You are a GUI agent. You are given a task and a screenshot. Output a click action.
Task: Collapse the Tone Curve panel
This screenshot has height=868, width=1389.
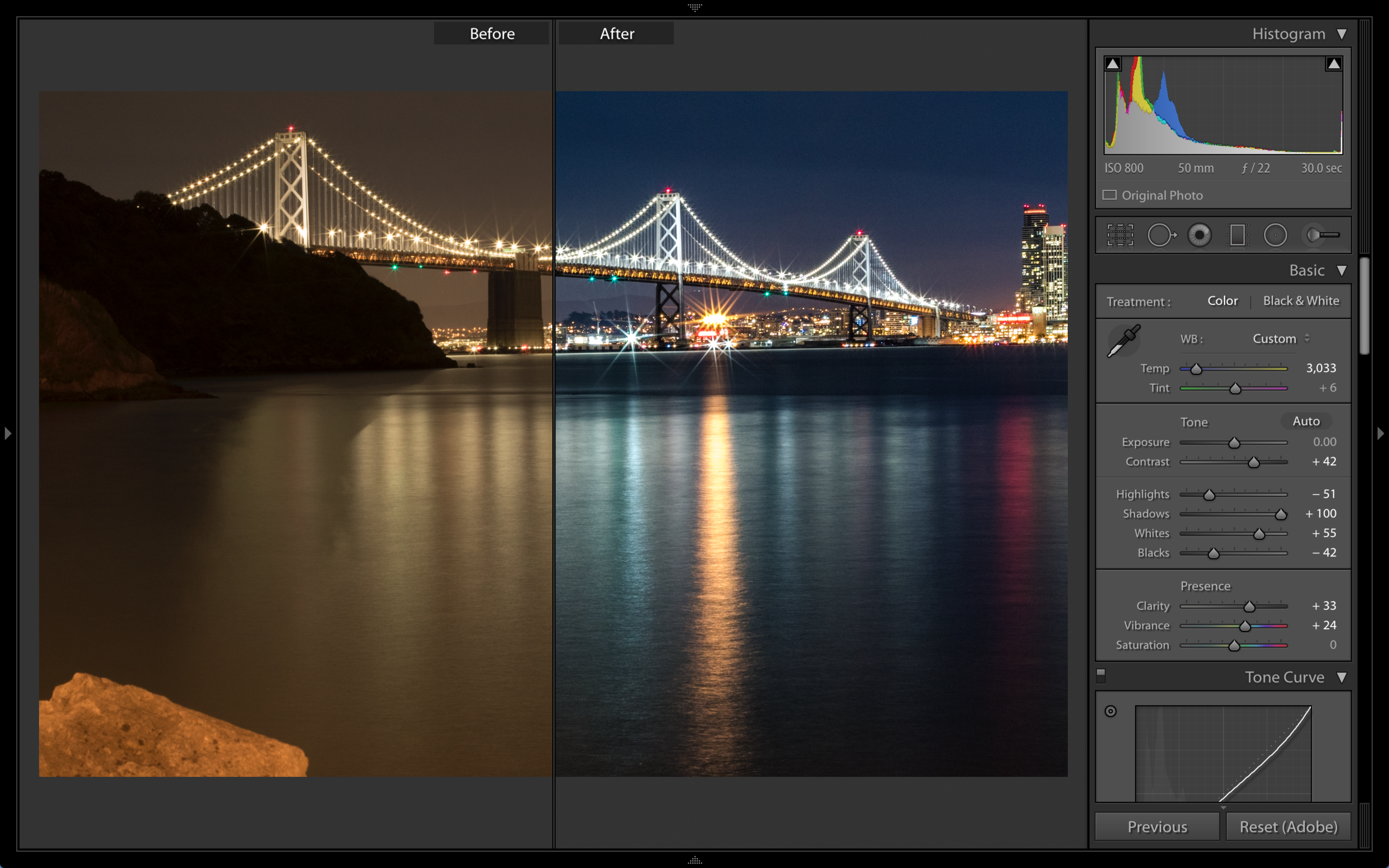pyautogui.click(x=1342, y=678)
